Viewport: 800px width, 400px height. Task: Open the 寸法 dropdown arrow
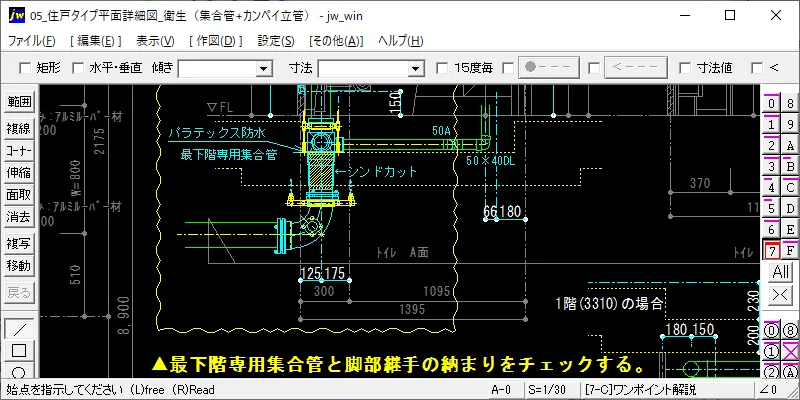click(416, 68)
